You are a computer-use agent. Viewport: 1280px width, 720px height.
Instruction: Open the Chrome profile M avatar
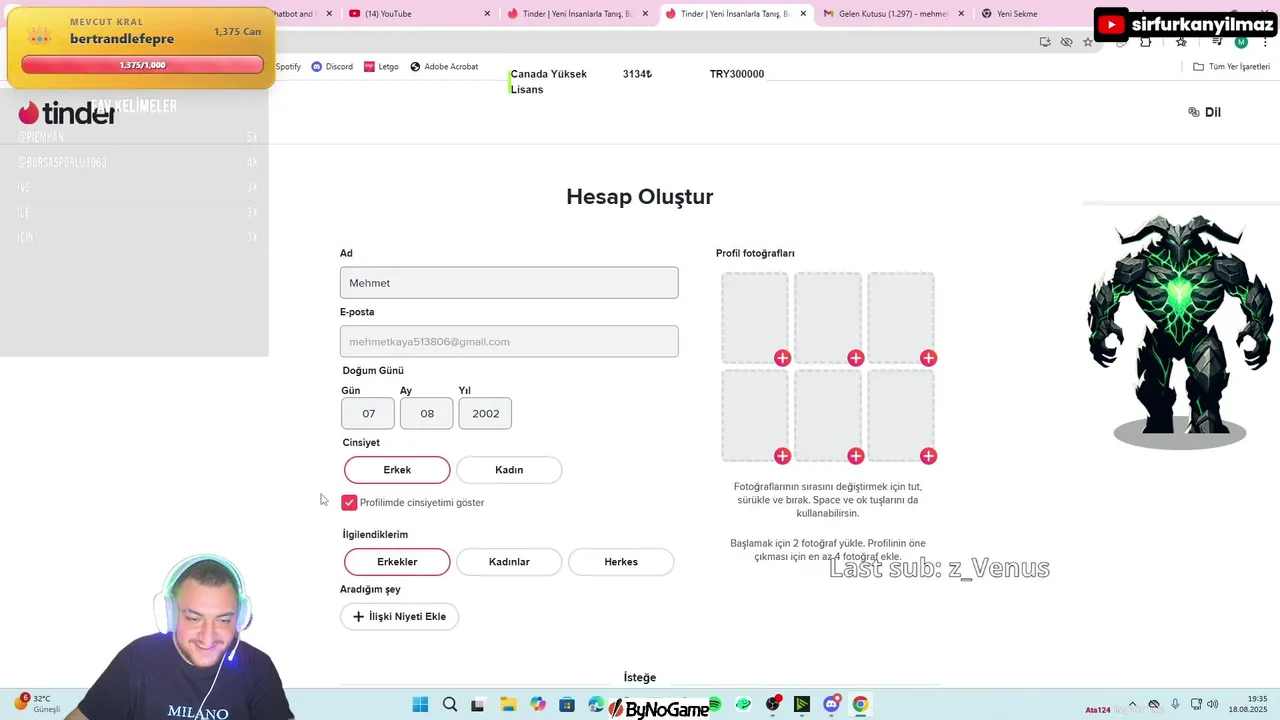(1241, 42)
